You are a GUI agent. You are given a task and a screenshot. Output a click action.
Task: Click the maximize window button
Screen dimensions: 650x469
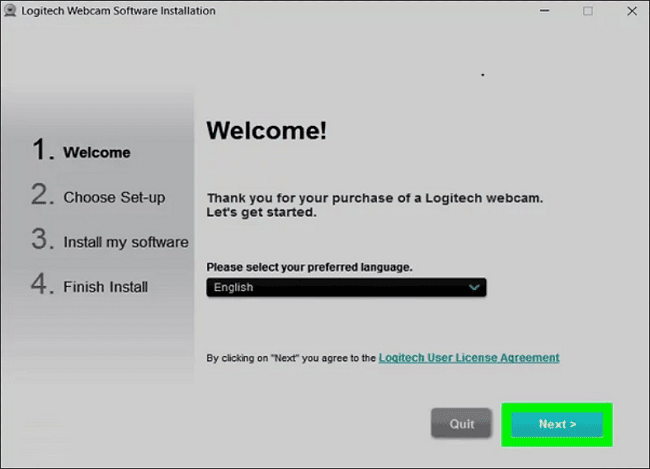point(587,11)
